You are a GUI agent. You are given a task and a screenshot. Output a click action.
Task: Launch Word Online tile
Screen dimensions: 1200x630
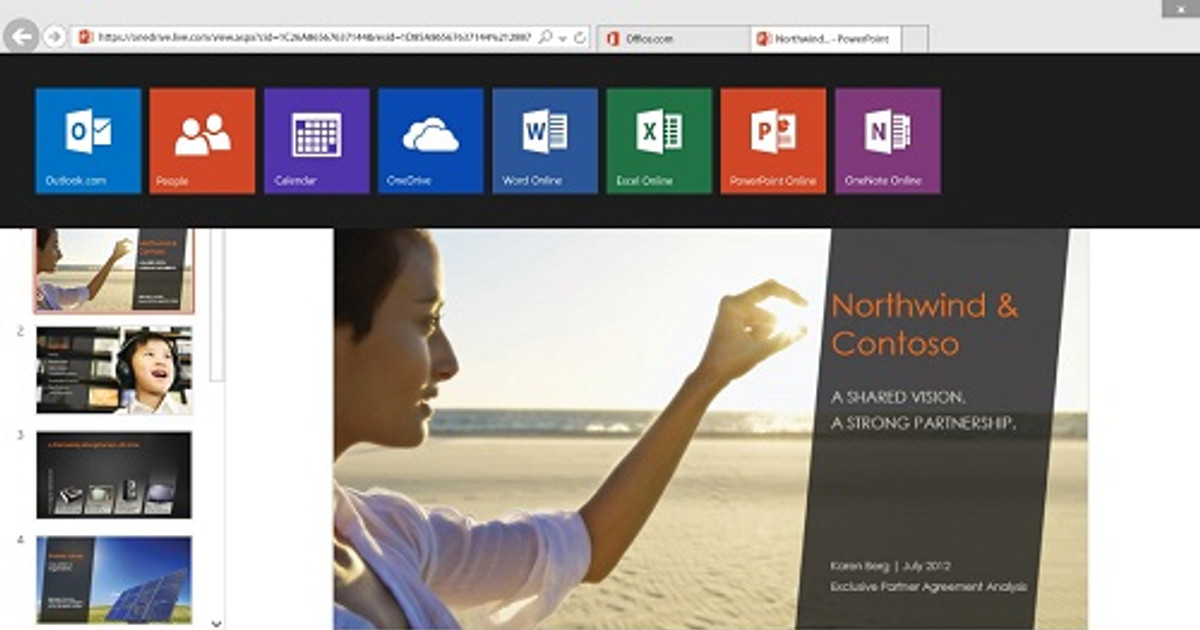(x=545, y=141)
